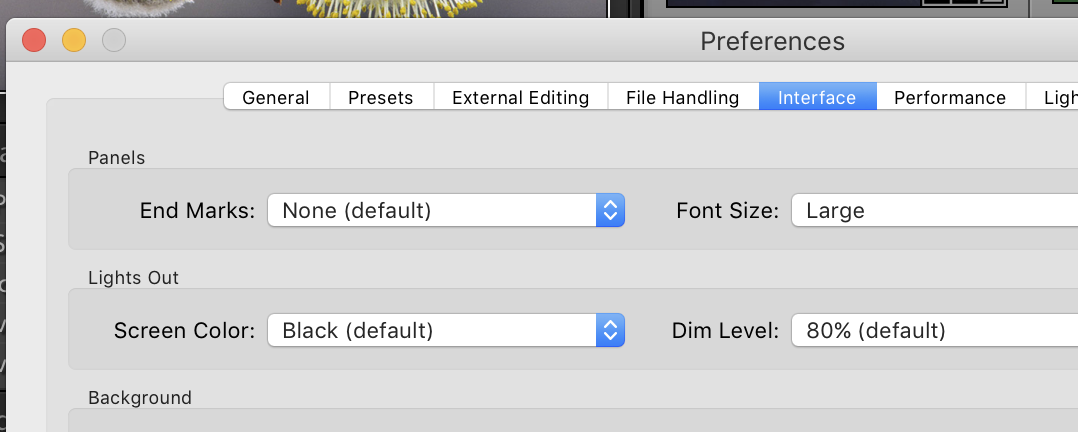Viewport: 1078px width, 432px height.
Task: Switch to the General tab
Action: [276, 97]
